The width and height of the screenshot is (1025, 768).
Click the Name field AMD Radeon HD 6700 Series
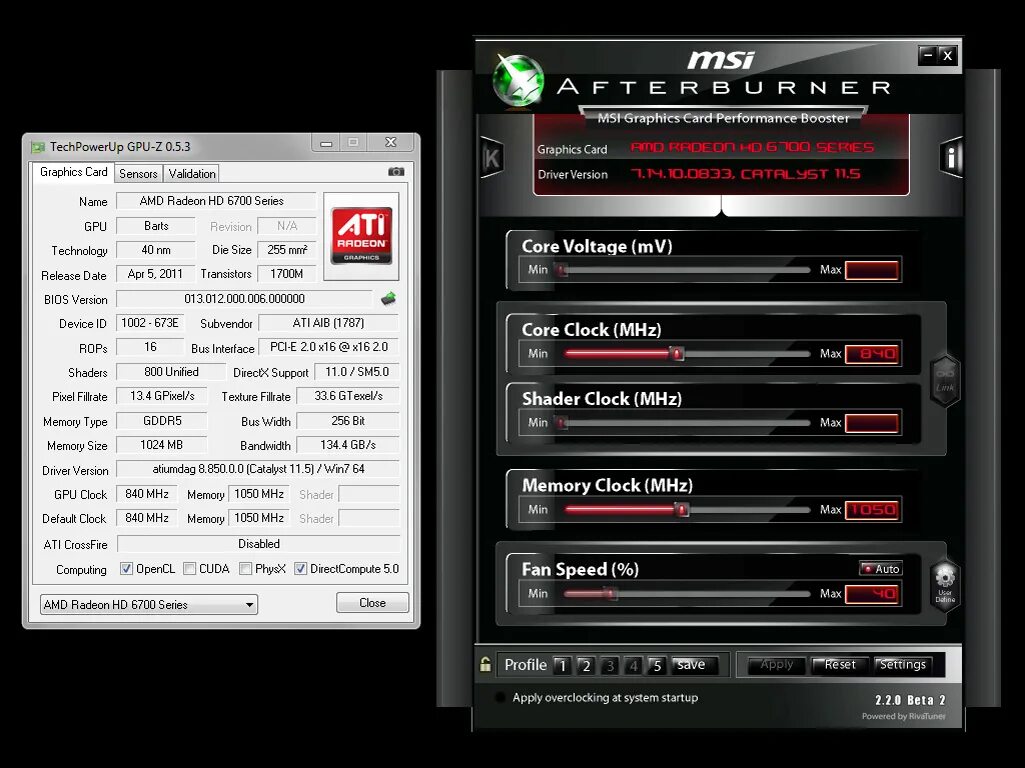(x=216, y=201)
